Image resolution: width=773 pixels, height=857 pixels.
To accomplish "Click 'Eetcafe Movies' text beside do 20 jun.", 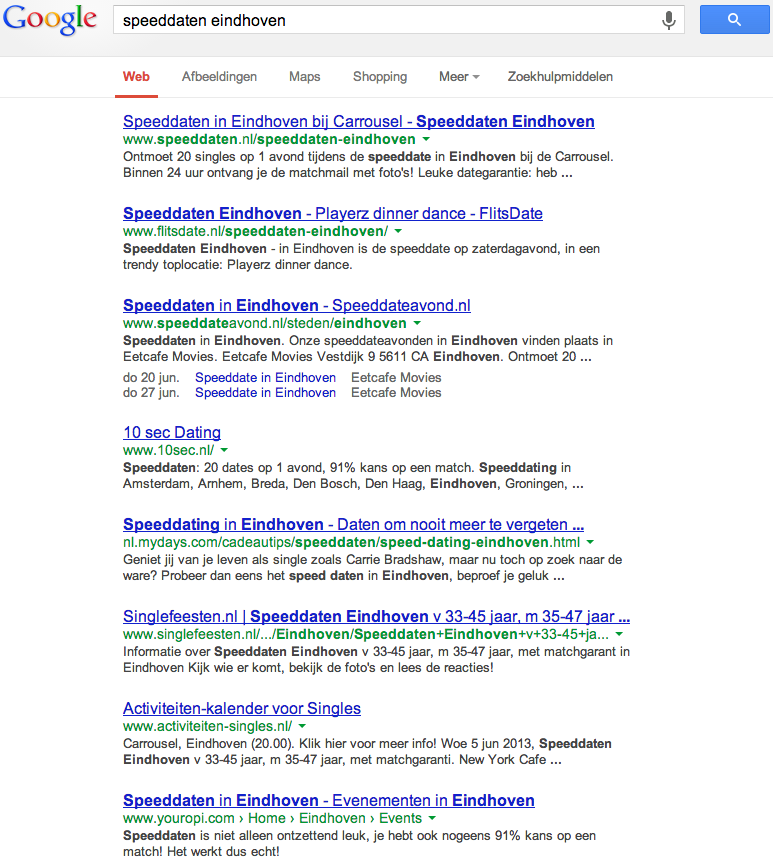I will point(396,378).
